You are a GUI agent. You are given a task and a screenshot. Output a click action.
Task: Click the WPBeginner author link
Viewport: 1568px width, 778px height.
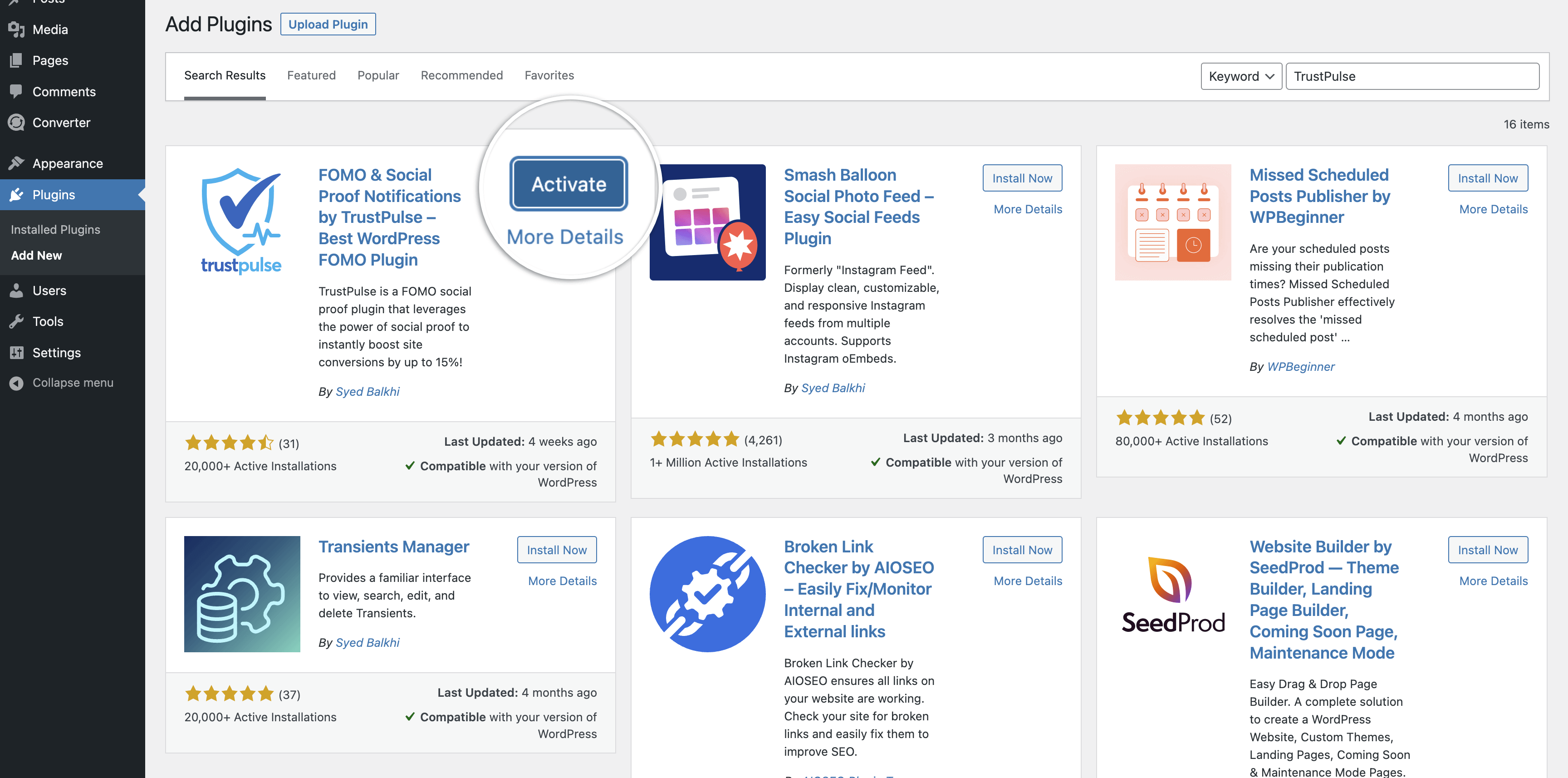pyautogui.click(x=1301, y=366)
